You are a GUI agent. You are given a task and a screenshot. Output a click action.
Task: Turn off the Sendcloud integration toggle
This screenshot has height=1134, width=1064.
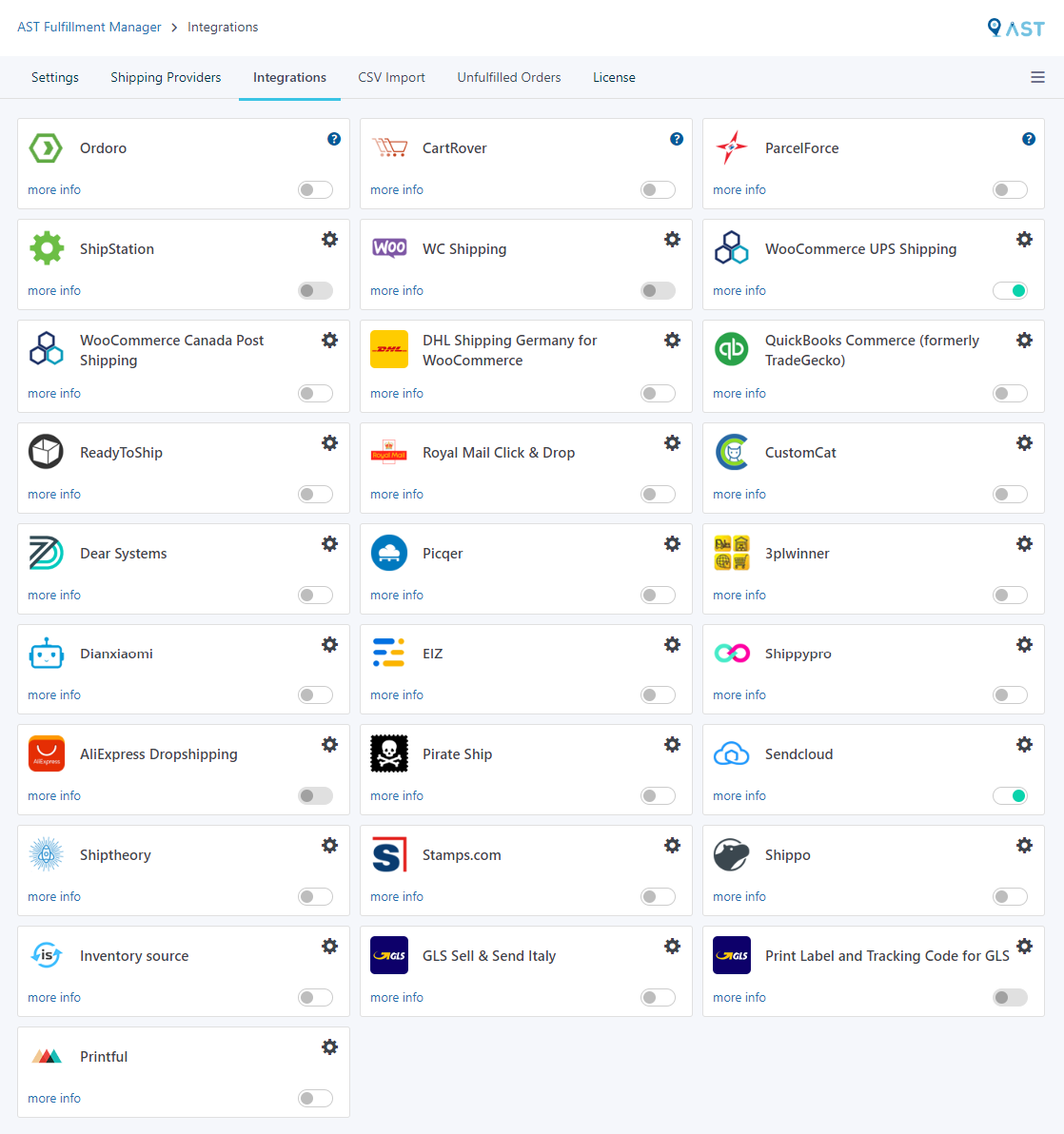pyautogui.click(x=1010, y=795)
